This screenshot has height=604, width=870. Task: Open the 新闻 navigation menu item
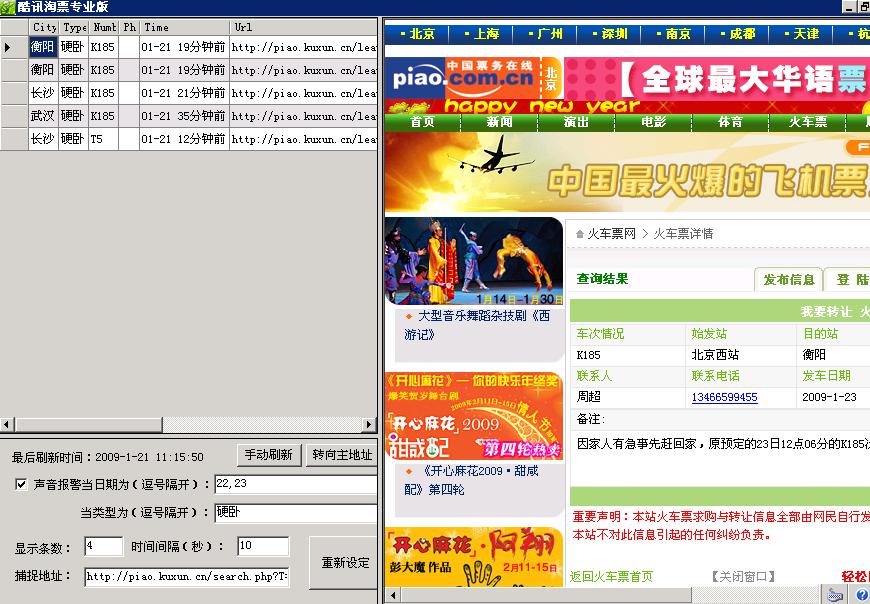click(499, 122)
